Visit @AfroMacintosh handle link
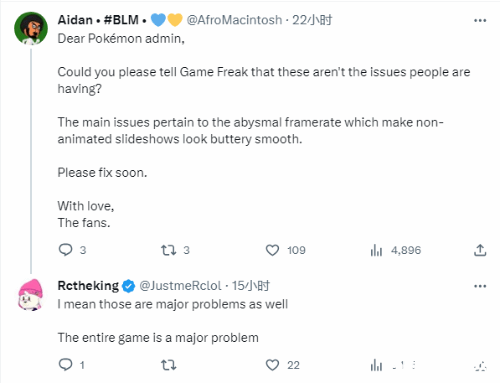This screenshot has height=383, width=500. [234, 20]
